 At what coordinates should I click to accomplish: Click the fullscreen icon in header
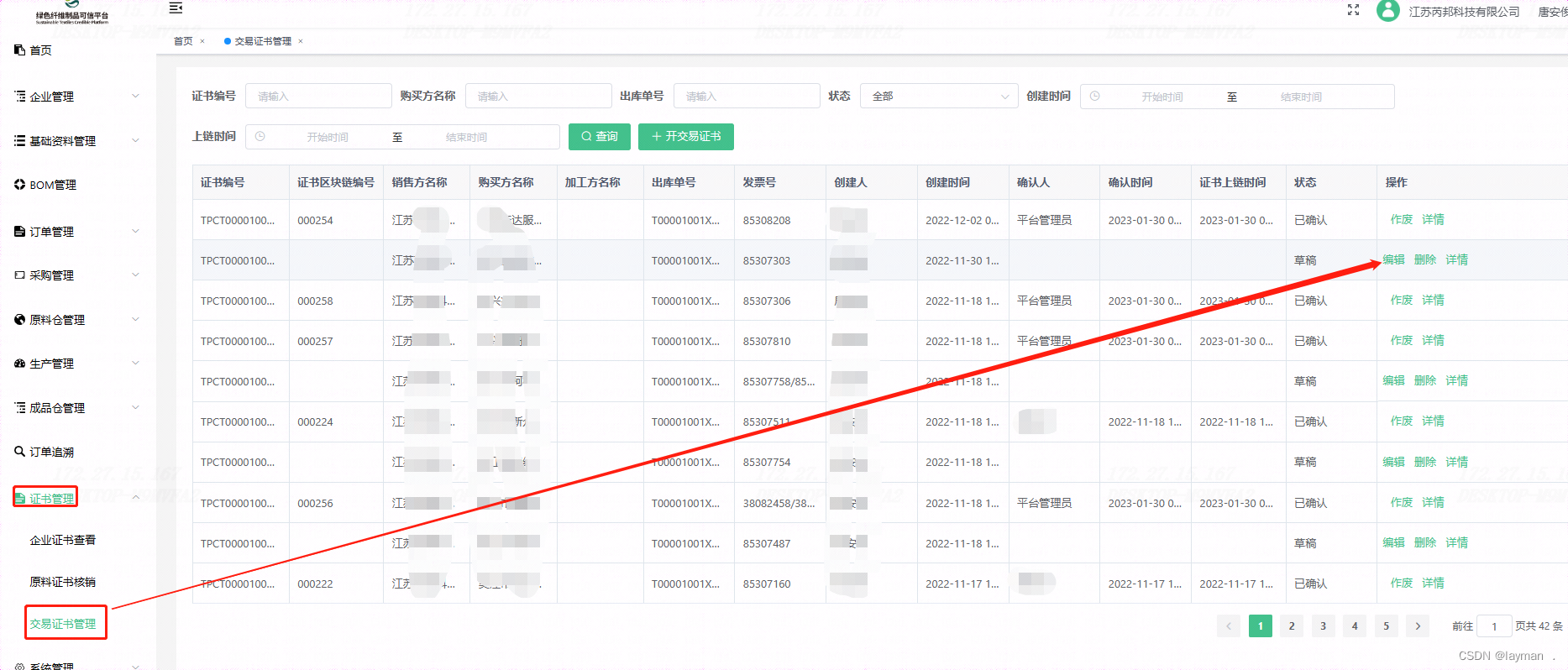[1353, 10]
